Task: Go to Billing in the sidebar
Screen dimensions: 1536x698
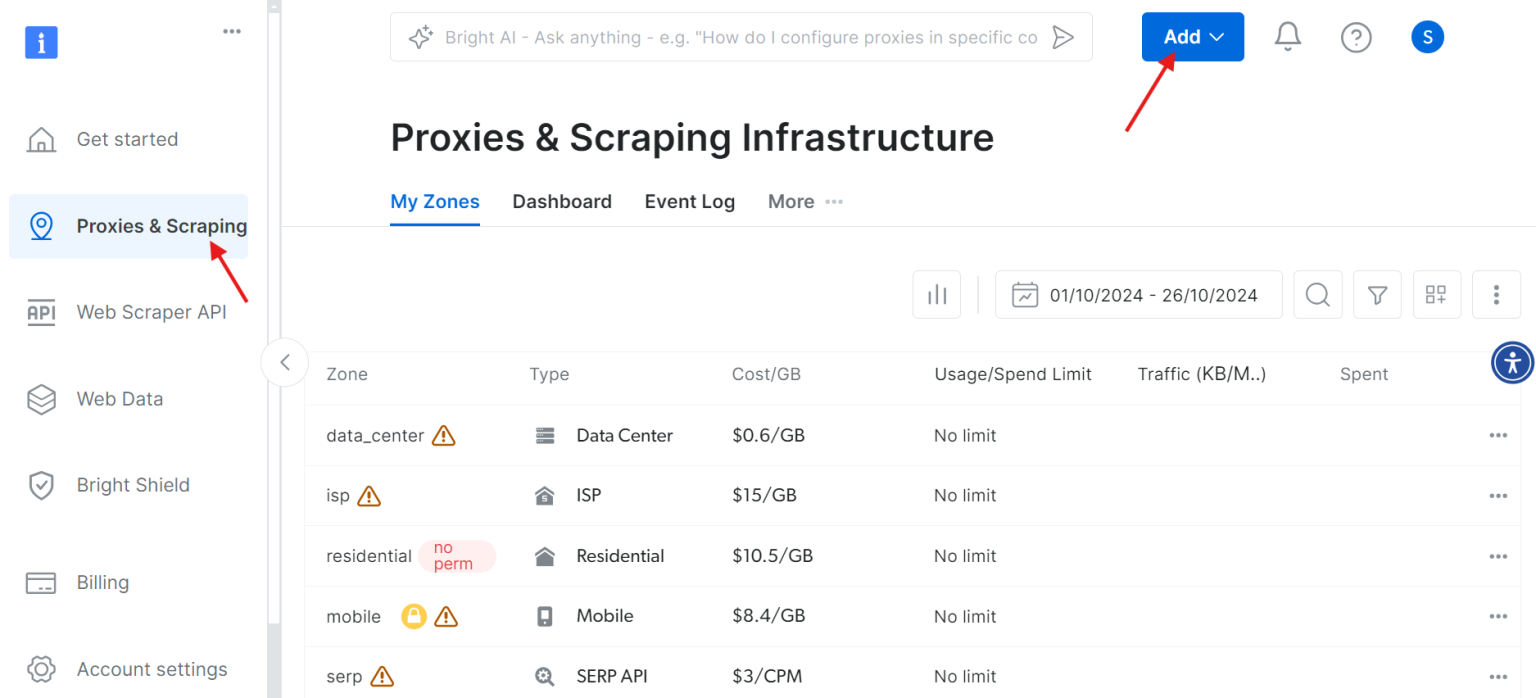Action: tap(103, 582)
